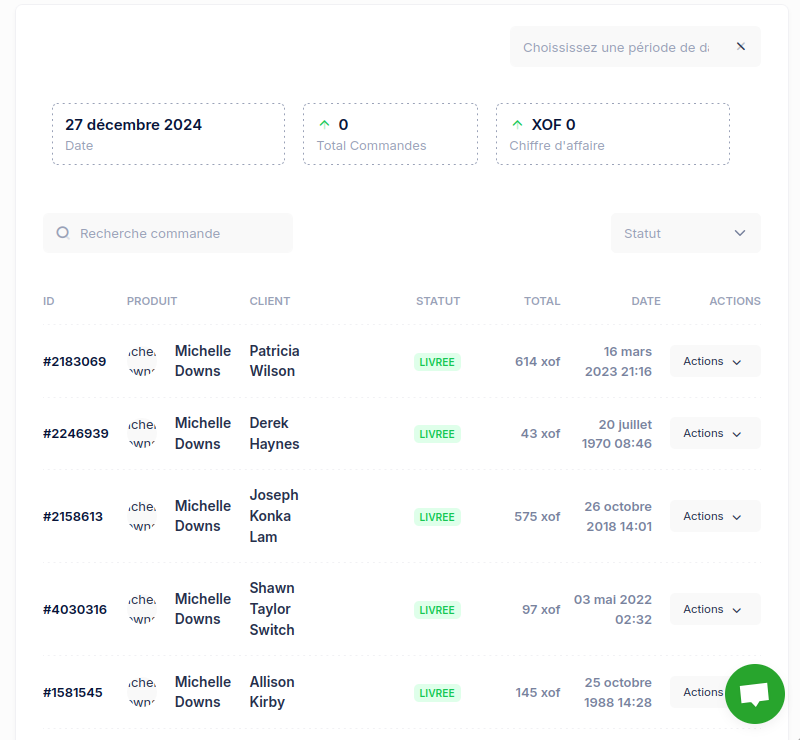Open the Statut filter dropdown
The image size is (800, 740).
[x=685, y=233]
